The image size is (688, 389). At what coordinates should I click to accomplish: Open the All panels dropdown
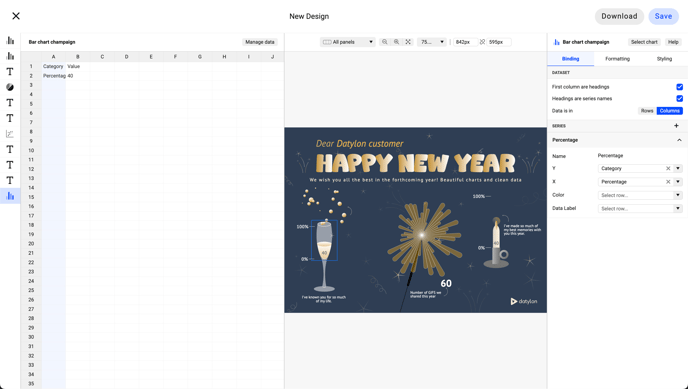[348, 42]
